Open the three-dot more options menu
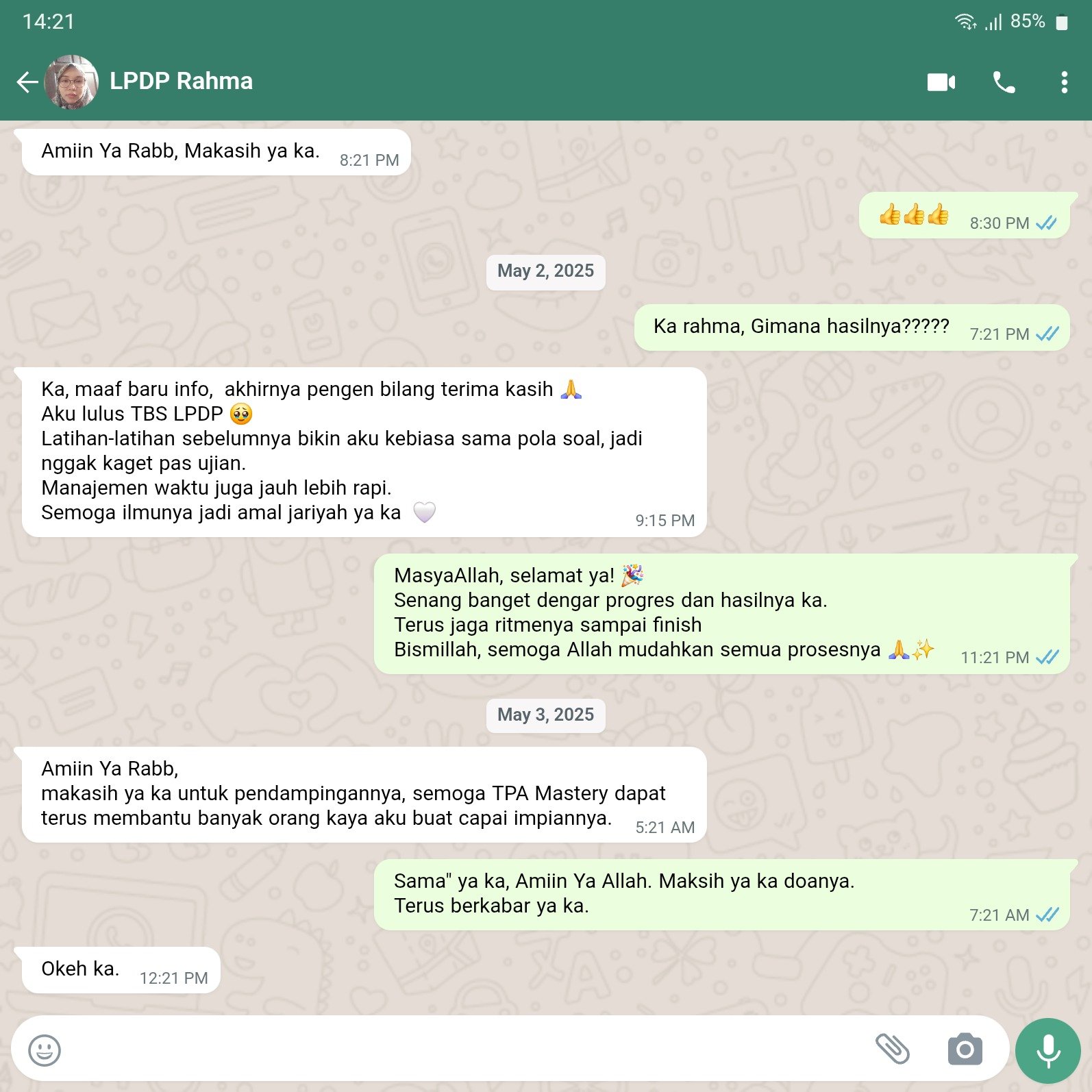The height and width of the screenshot is (1092, 1092). 1063,82
